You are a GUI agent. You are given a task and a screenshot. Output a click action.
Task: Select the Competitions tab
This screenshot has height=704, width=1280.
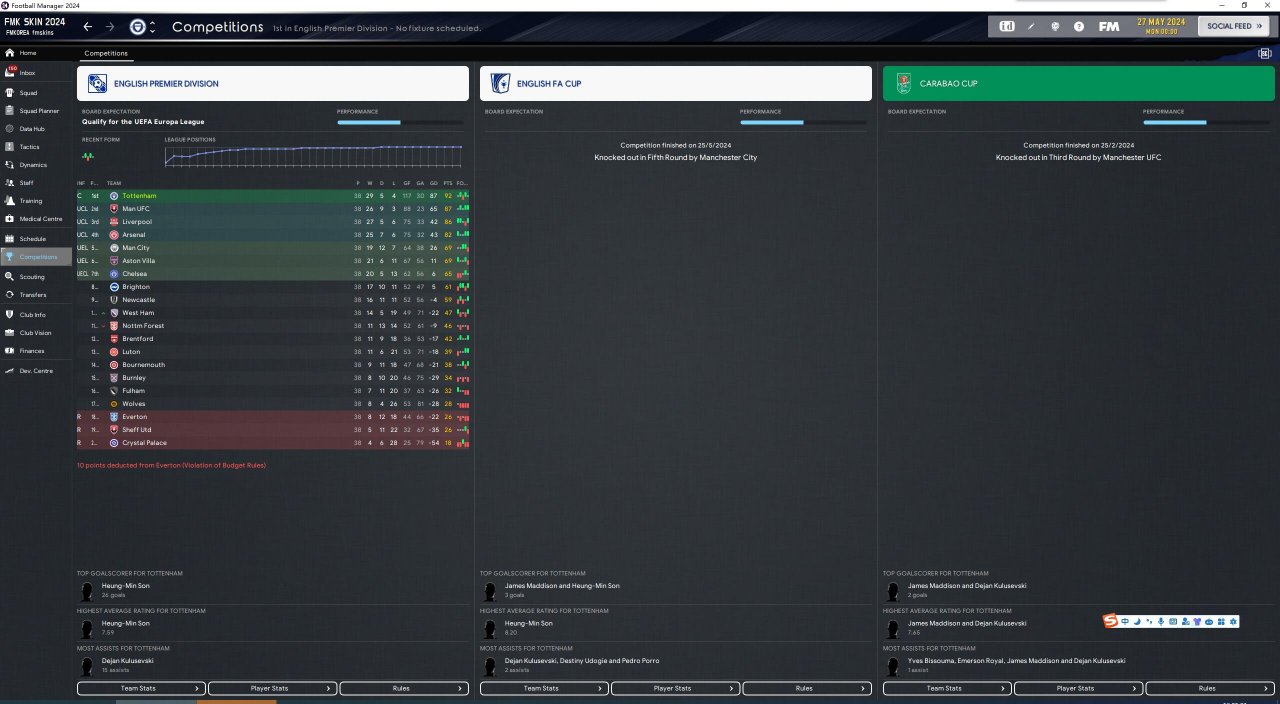click(x=105, y=53)
